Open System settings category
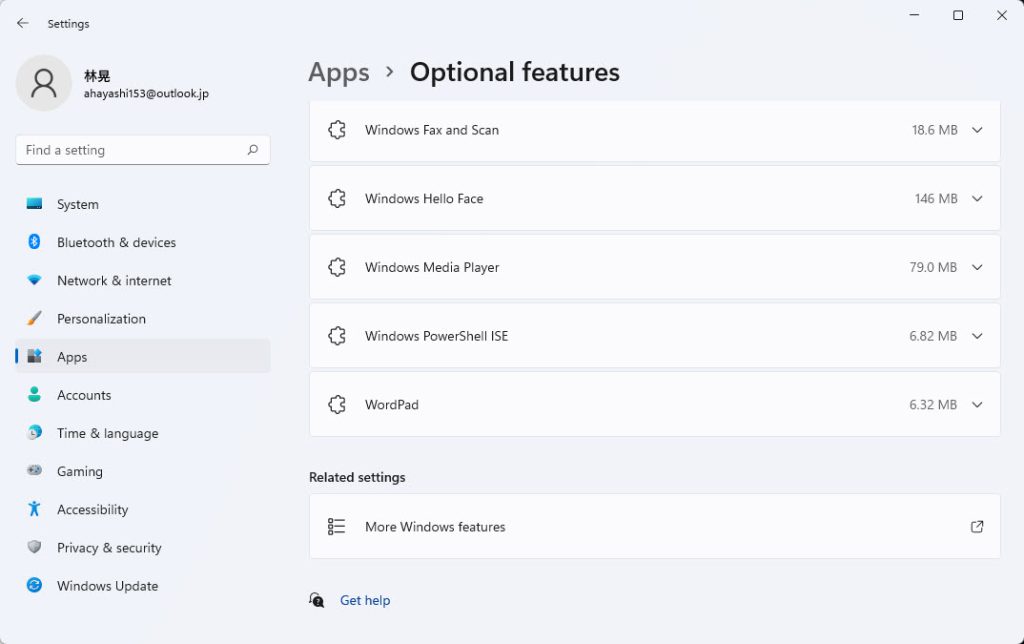1024x644 pixels. [142, 204]
